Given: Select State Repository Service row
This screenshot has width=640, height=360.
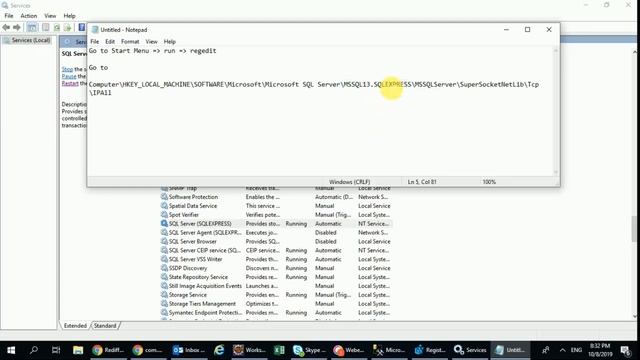Looking at the screenshot, I should (276, 277).
